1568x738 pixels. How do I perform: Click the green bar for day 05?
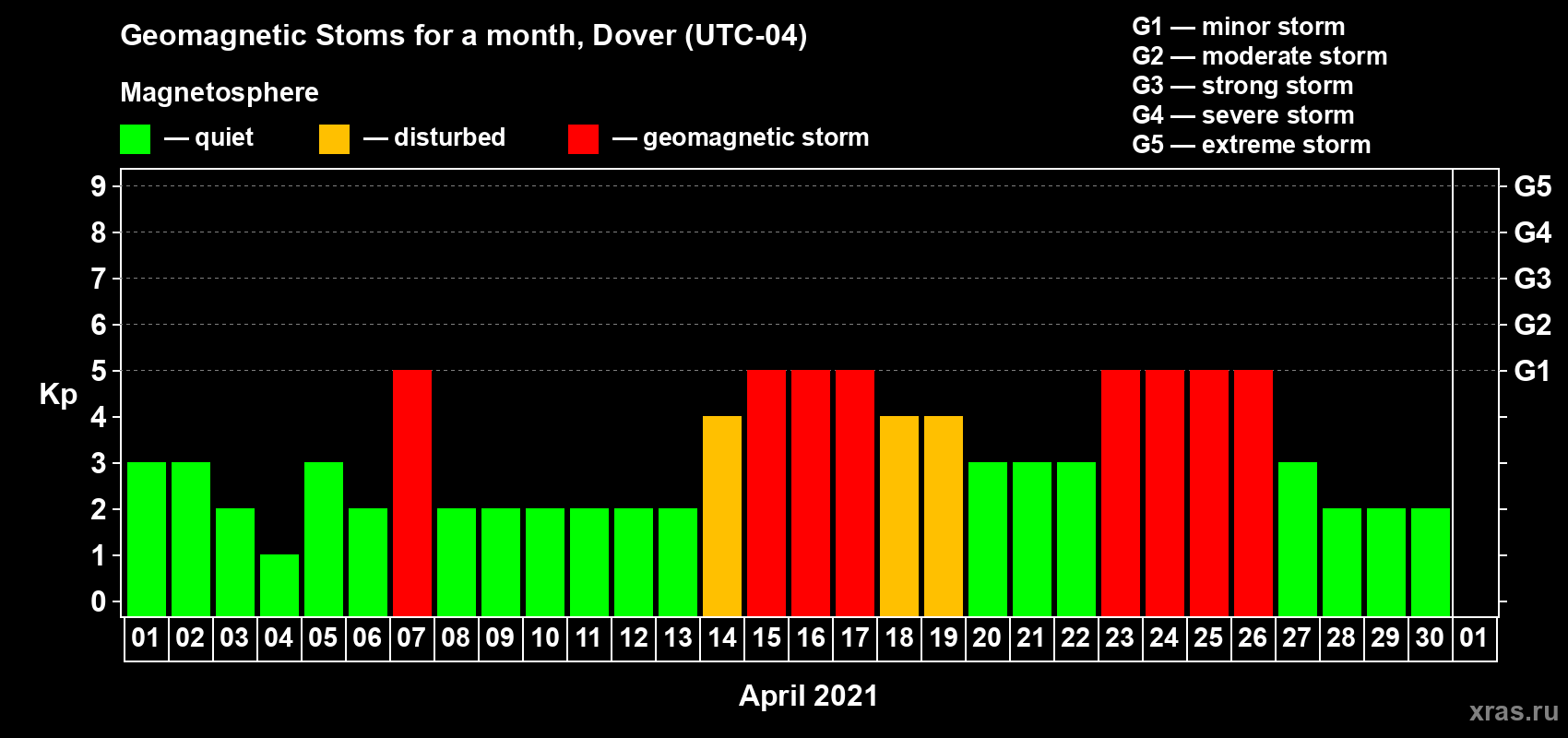(324, 540)
